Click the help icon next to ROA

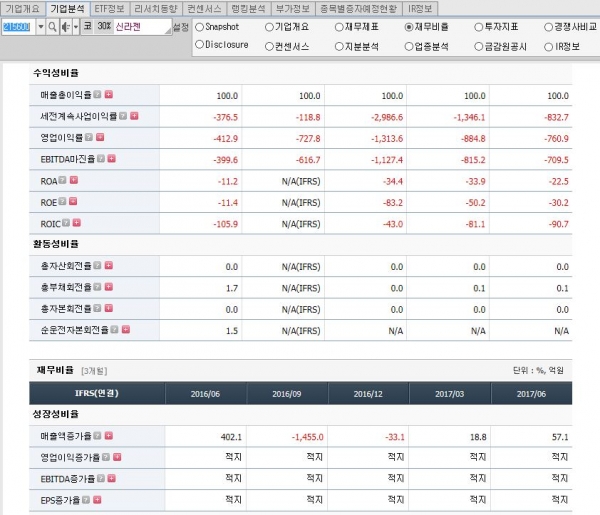pos(62,180)
